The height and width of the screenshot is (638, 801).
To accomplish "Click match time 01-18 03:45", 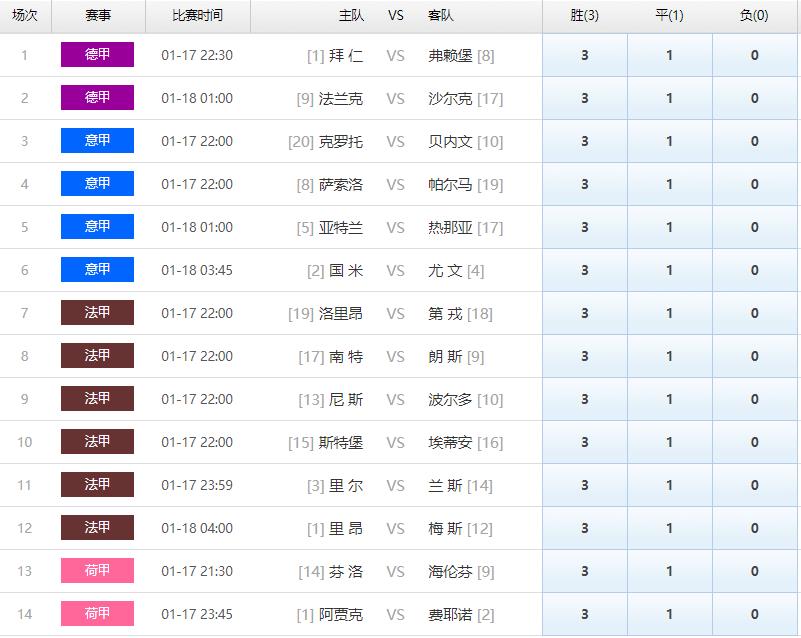I will click(x=197, y=270).
